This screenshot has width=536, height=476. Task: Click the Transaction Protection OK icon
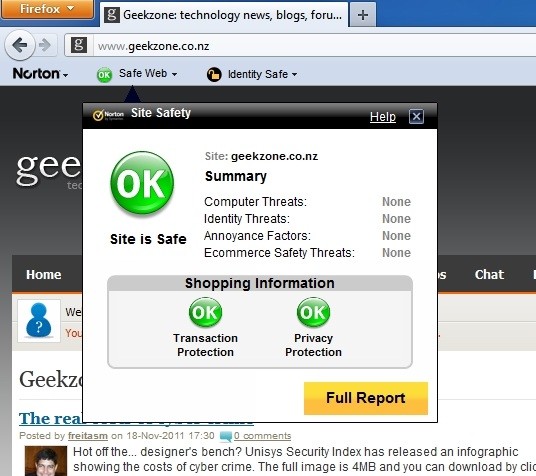click(x=205, y=312)
